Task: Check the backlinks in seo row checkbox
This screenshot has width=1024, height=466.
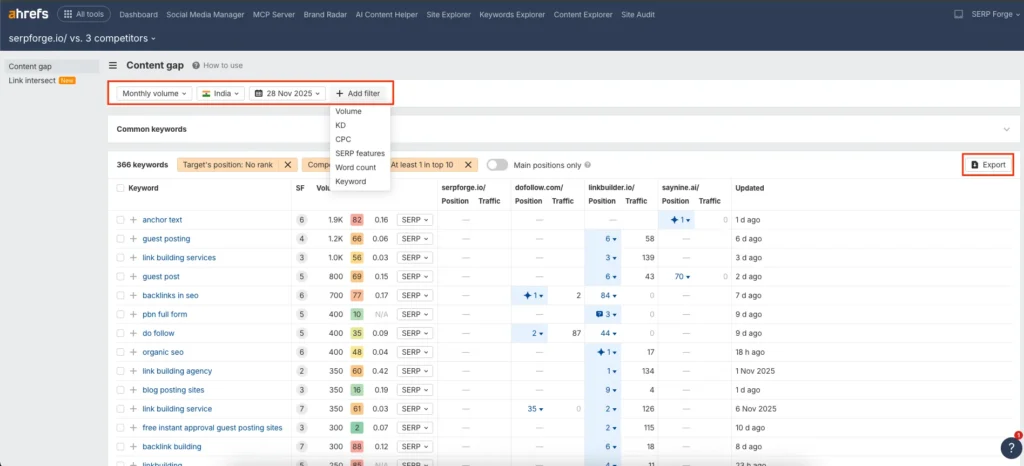Action: tap(120, 296)
